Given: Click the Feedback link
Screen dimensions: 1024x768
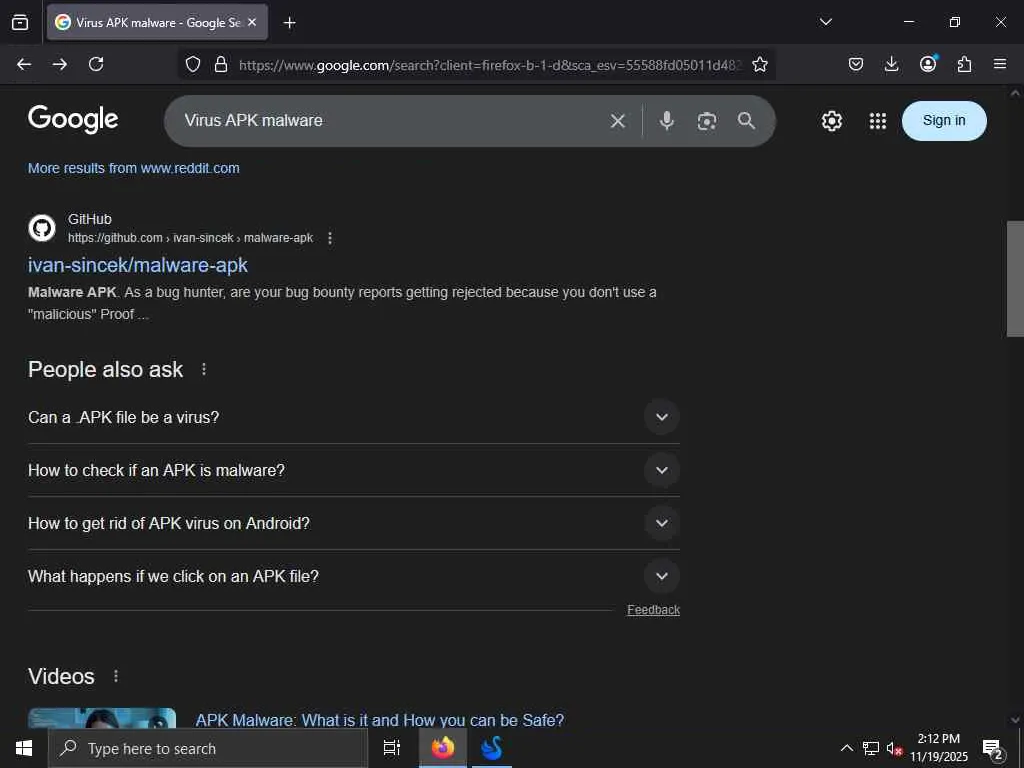Looking at the screenshot, I should (x=653, y=609).
